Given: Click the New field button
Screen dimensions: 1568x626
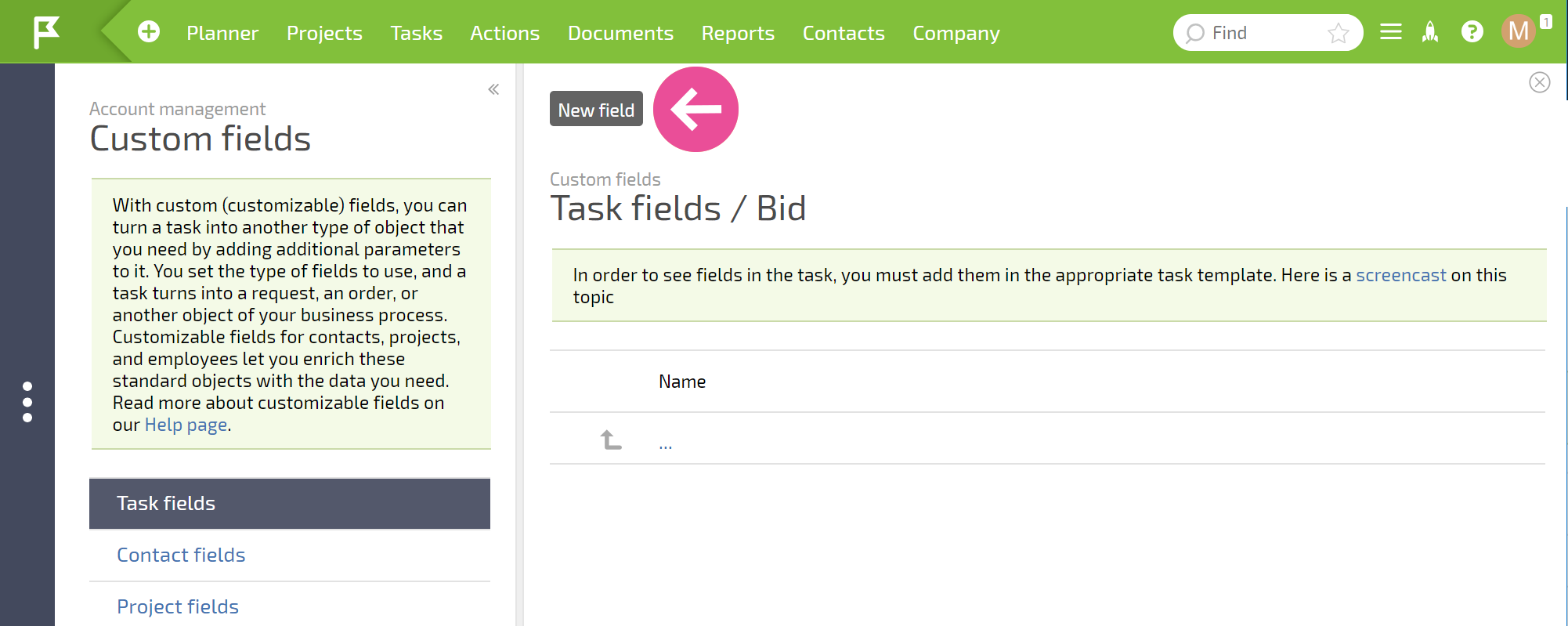Looking at the screenshot, I should 596,109.
